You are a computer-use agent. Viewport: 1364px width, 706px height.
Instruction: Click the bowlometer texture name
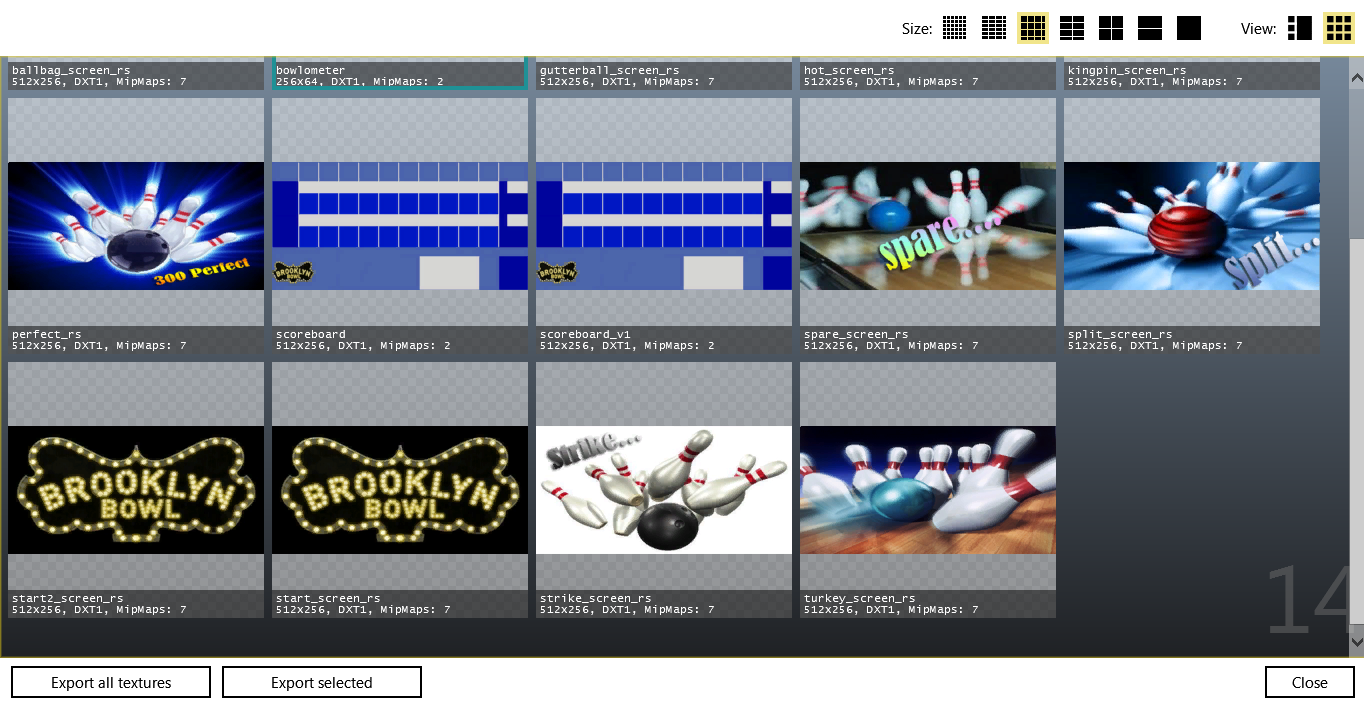[x=310, y=70]
